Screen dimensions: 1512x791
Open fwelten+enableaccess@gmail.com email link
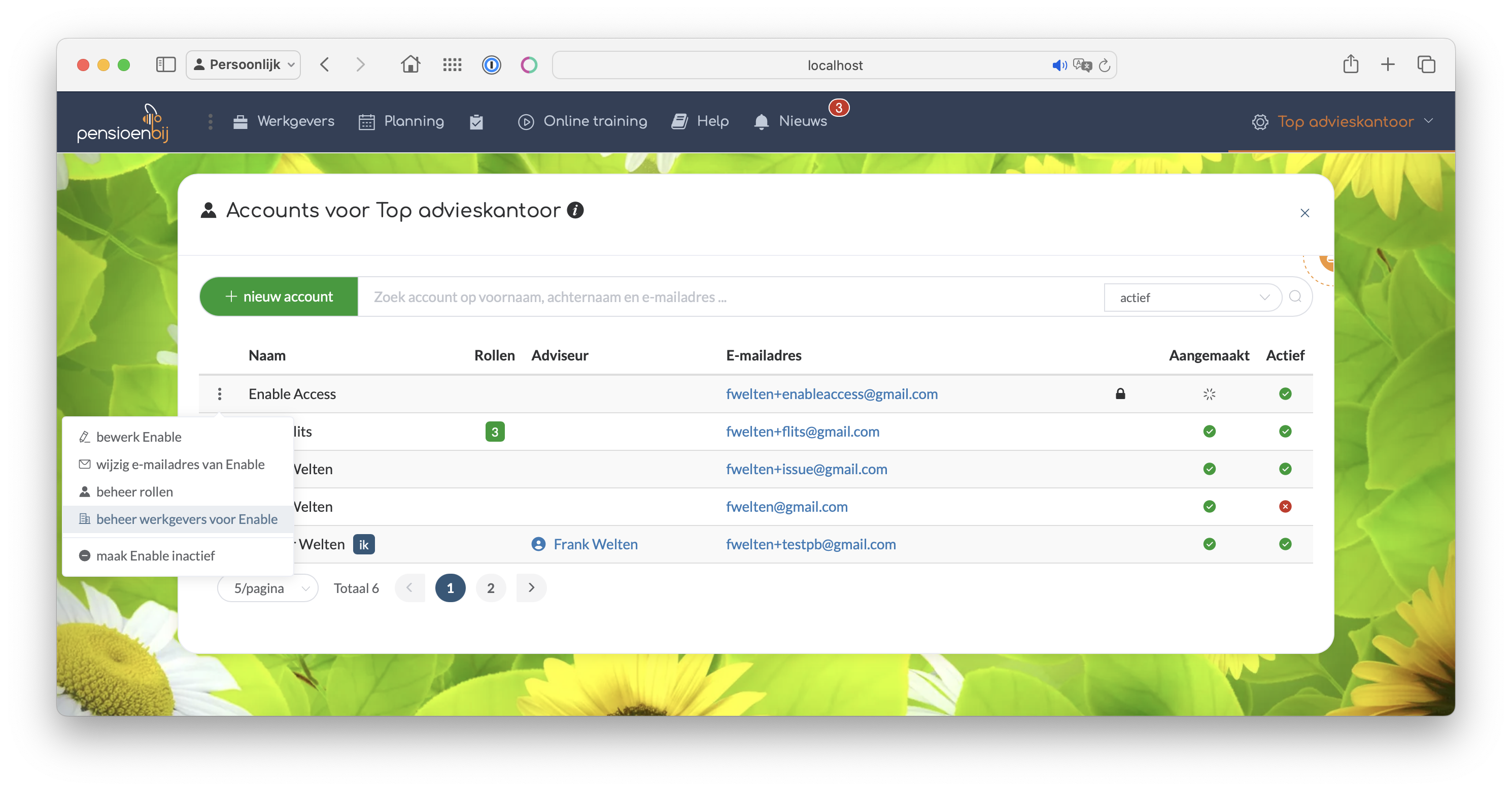[x=832, y=393]
